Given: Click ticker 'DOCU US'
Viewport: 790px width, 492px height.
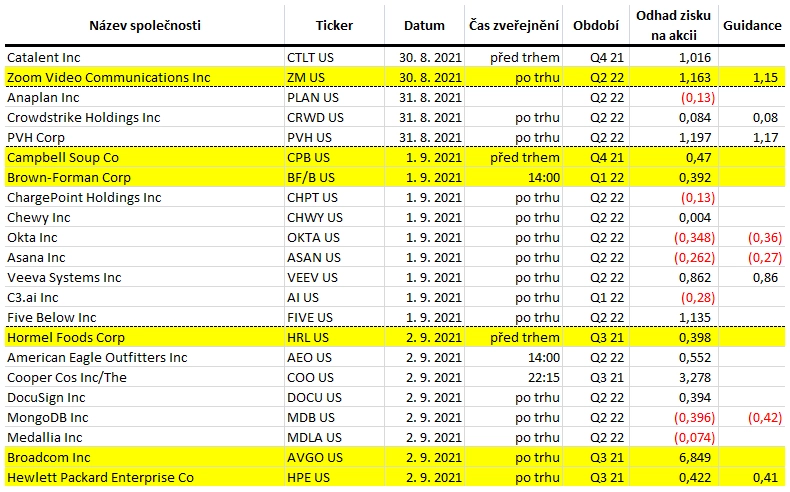Looking at the screenshot, I should [x=314, y=398].
